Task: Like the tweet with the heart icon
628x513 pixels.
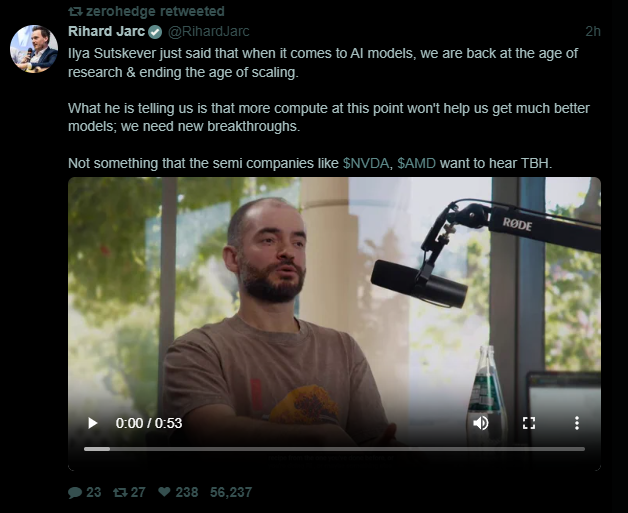Action: [164, 491]
